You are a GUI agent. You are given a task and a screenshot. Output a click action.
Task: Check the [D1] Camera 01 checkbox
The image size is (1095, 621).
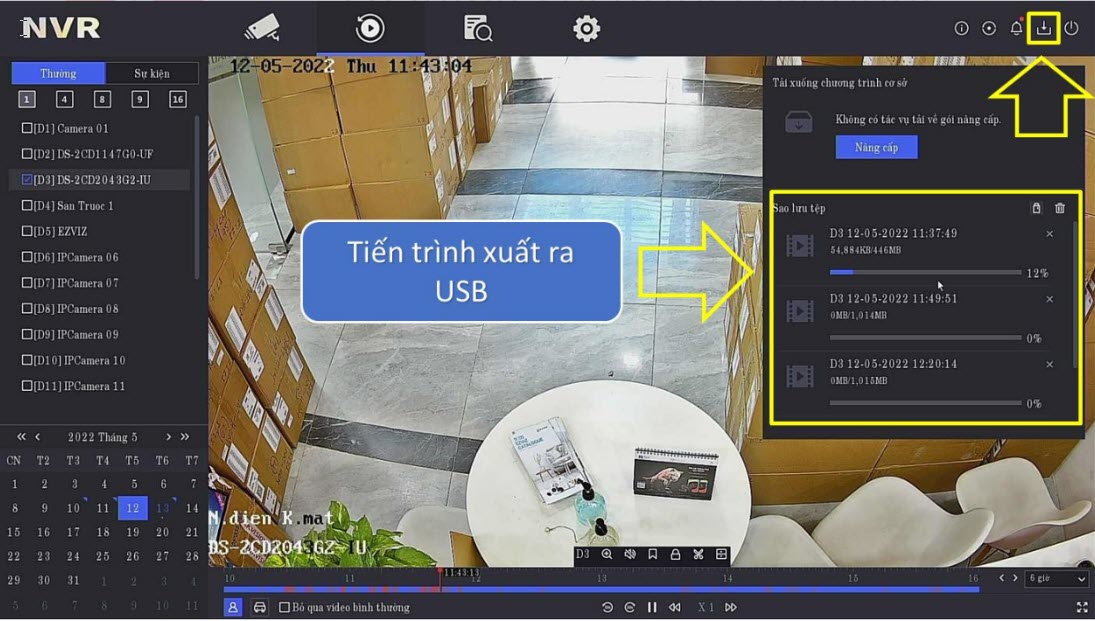pyautogui.click(x=27, y=128)
